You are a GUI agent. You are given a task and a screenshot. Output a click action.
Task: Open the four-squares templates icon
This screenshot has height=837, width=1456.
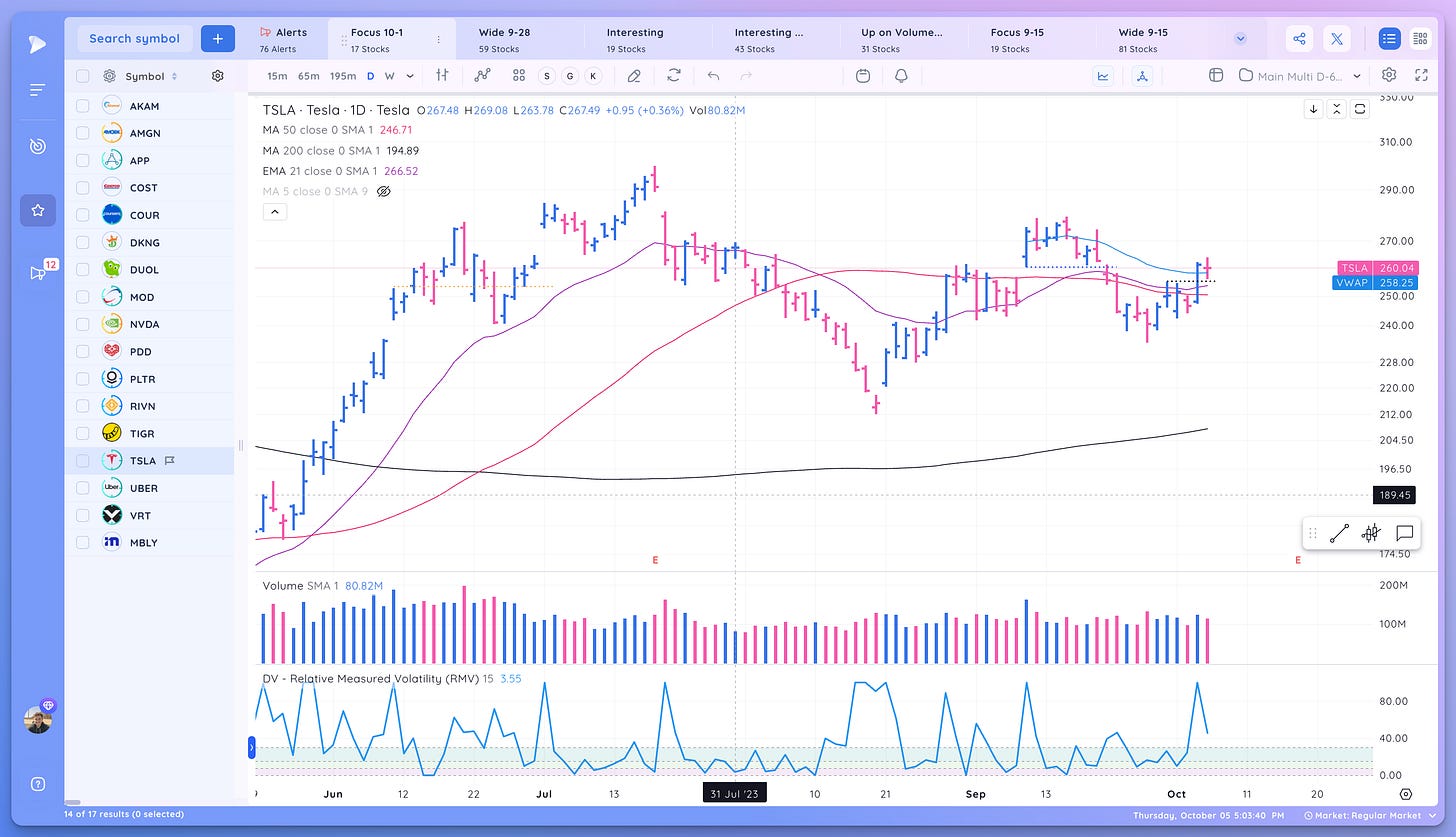518,75
